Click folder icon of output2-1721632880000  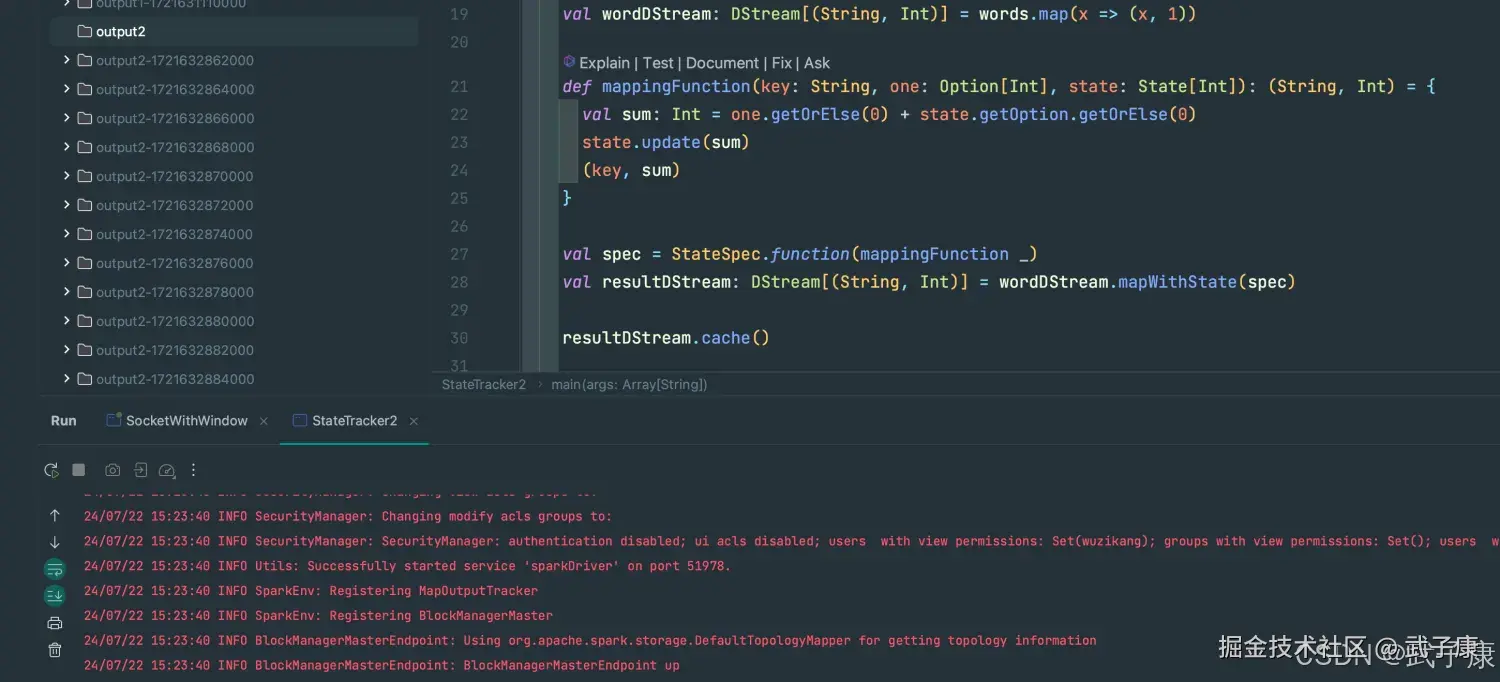pyautogui.click(x=85, y=321)
